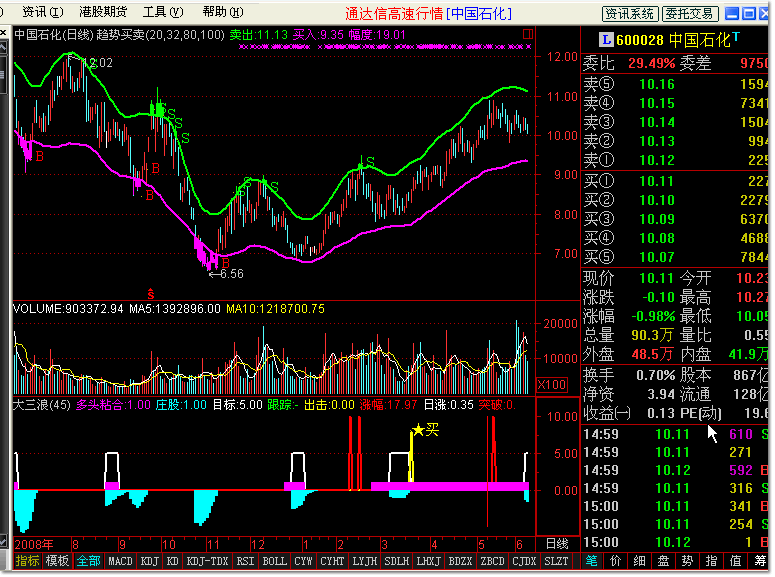Image resolution: width=775 pixels, height=577 pixels.
Task: Switch to the BOLL indicator
Action: tap(274, 561)
